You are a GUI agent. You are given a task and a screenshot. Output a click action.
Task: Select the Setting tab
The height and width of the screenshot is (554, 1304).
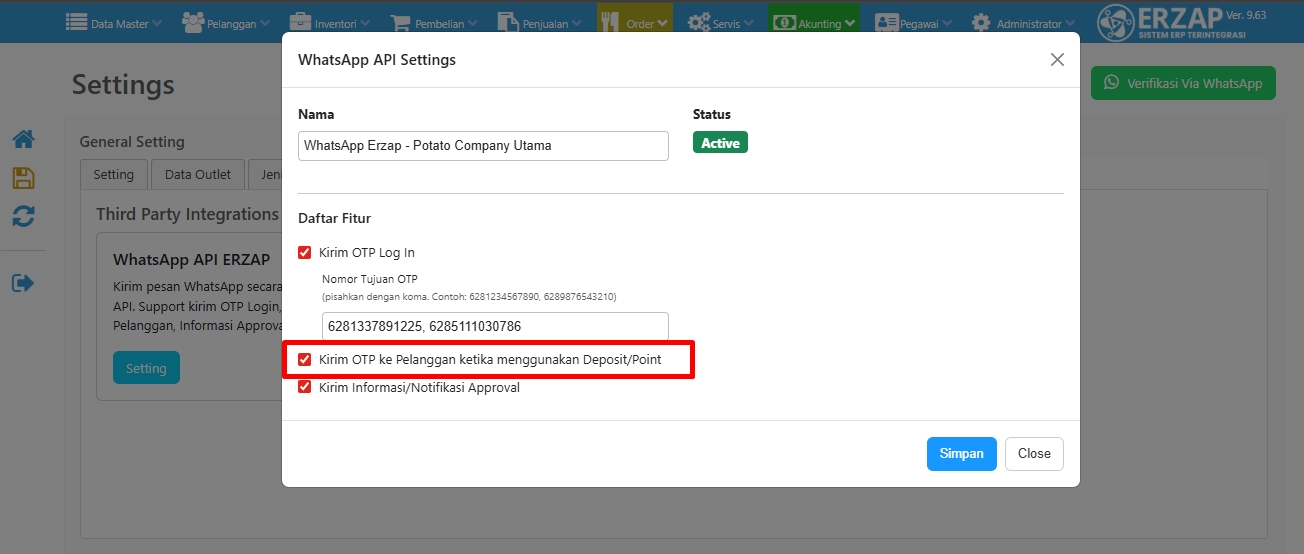113,174
